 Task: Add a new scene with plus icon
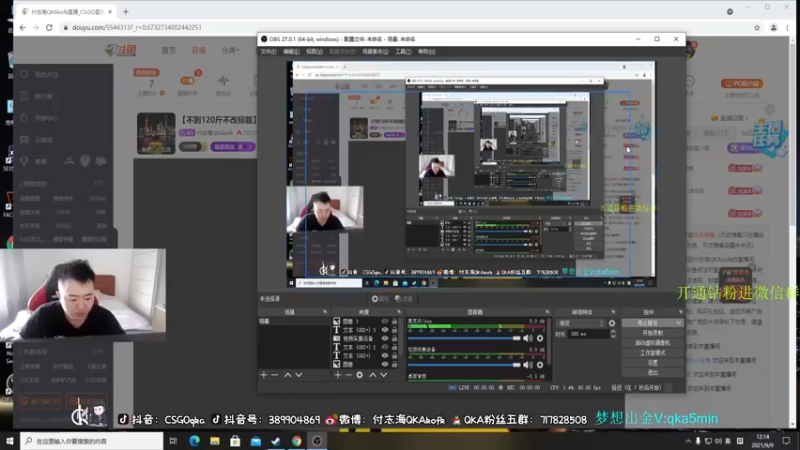click(x=264, y=375)
